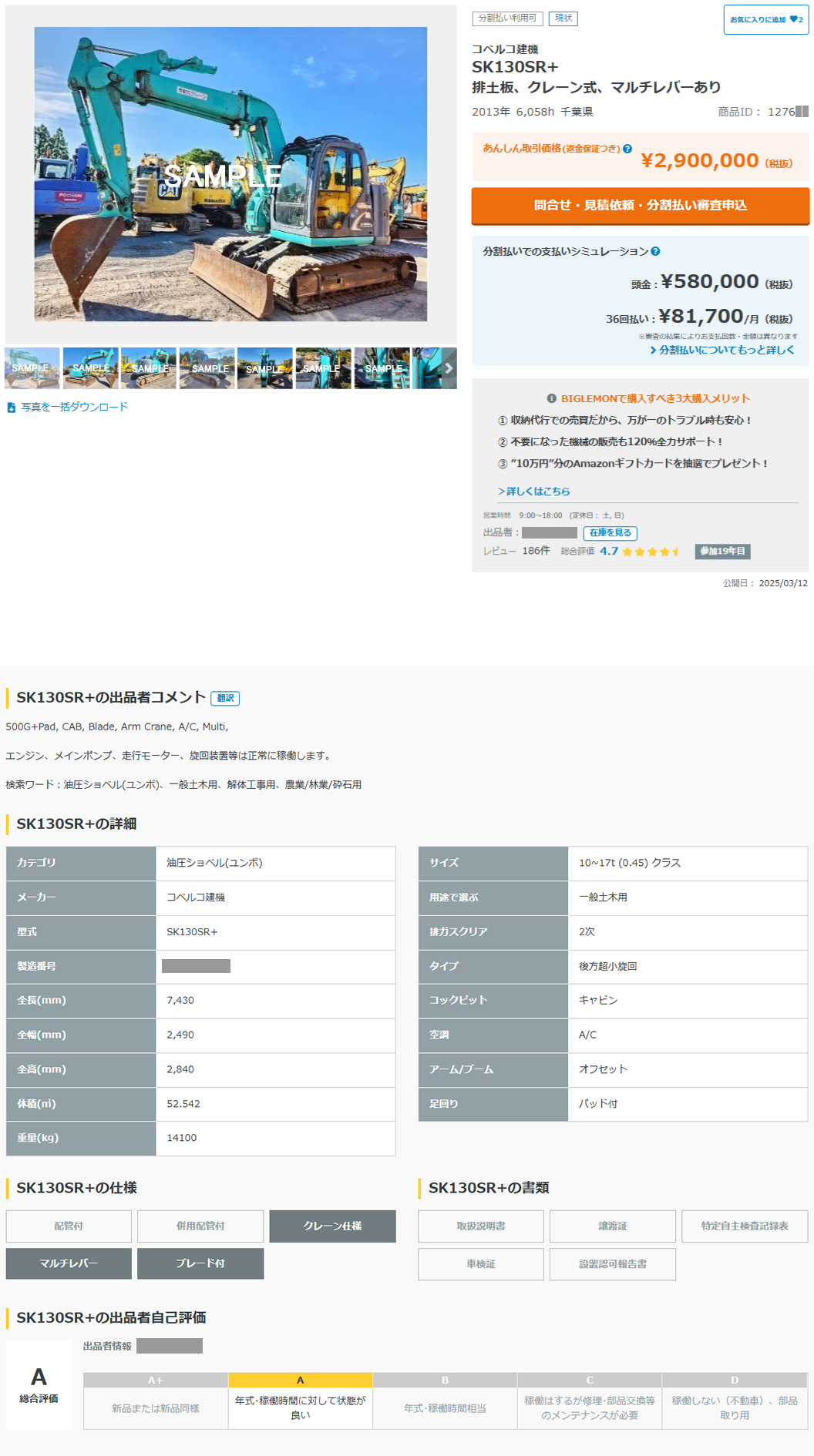Screen dimensions: 814x1456
Task: Click the download icon for photos
Action: tap(11, 408)
